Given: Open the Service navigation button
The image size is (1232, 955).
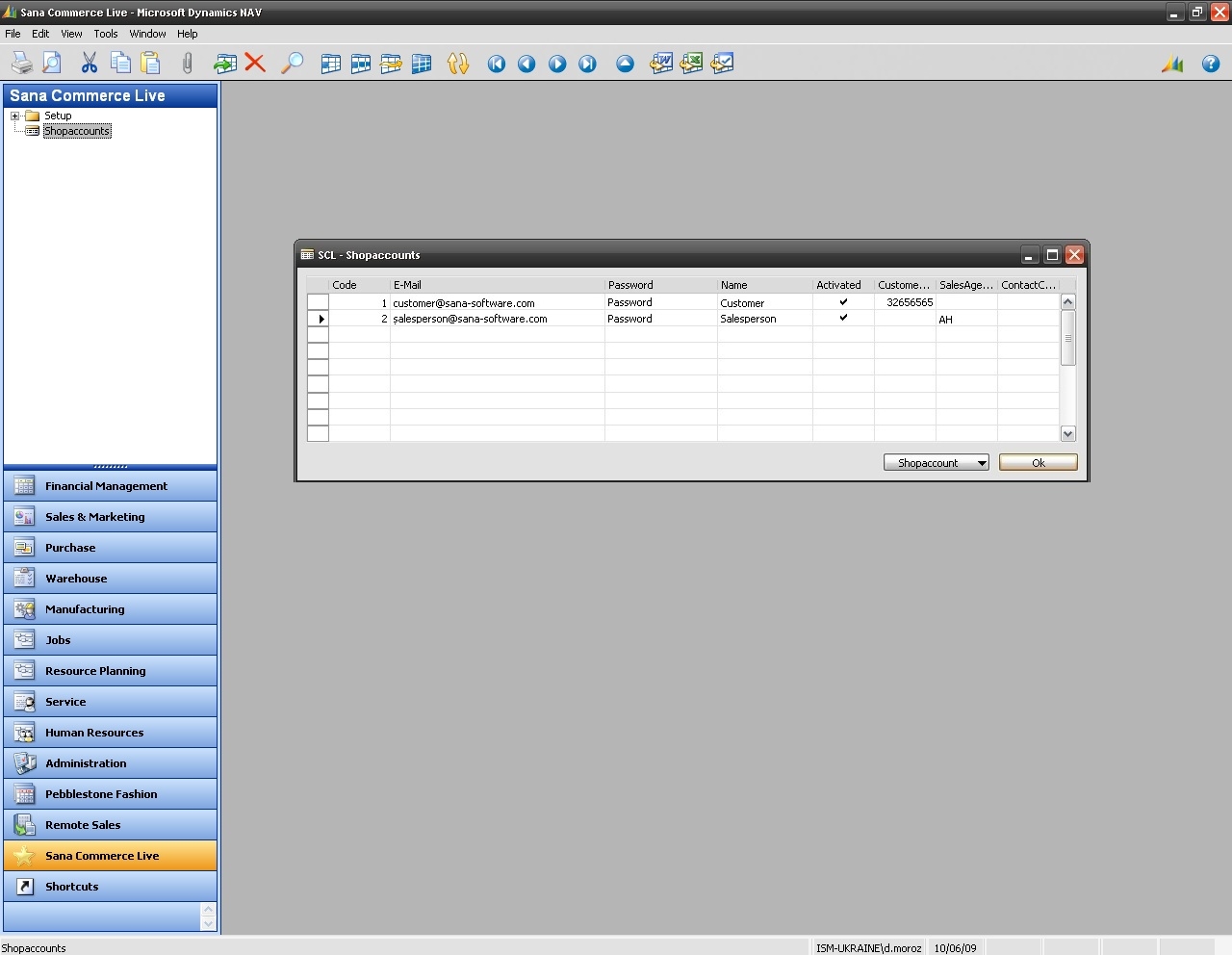Looking at the screenshot, I should [x=110, y=702].
